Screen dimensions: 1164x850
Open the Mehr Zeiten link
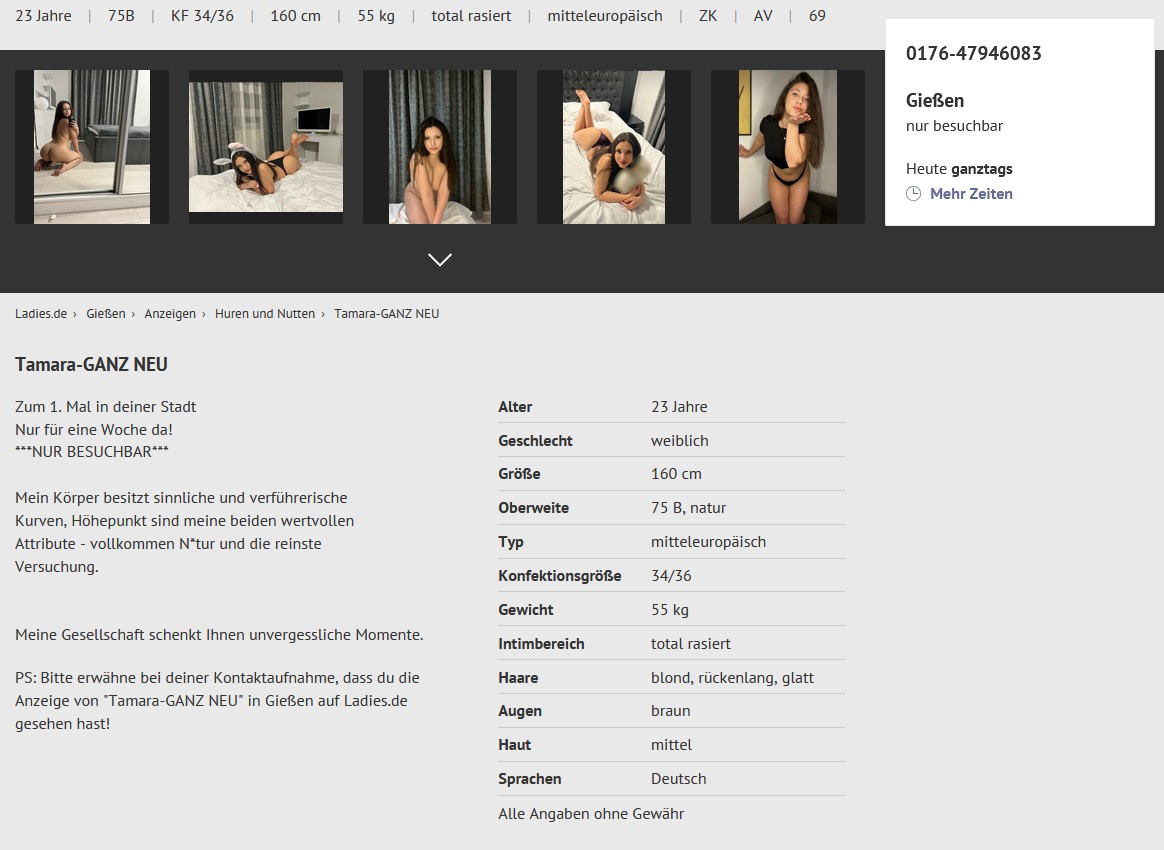tap(970, 194)
